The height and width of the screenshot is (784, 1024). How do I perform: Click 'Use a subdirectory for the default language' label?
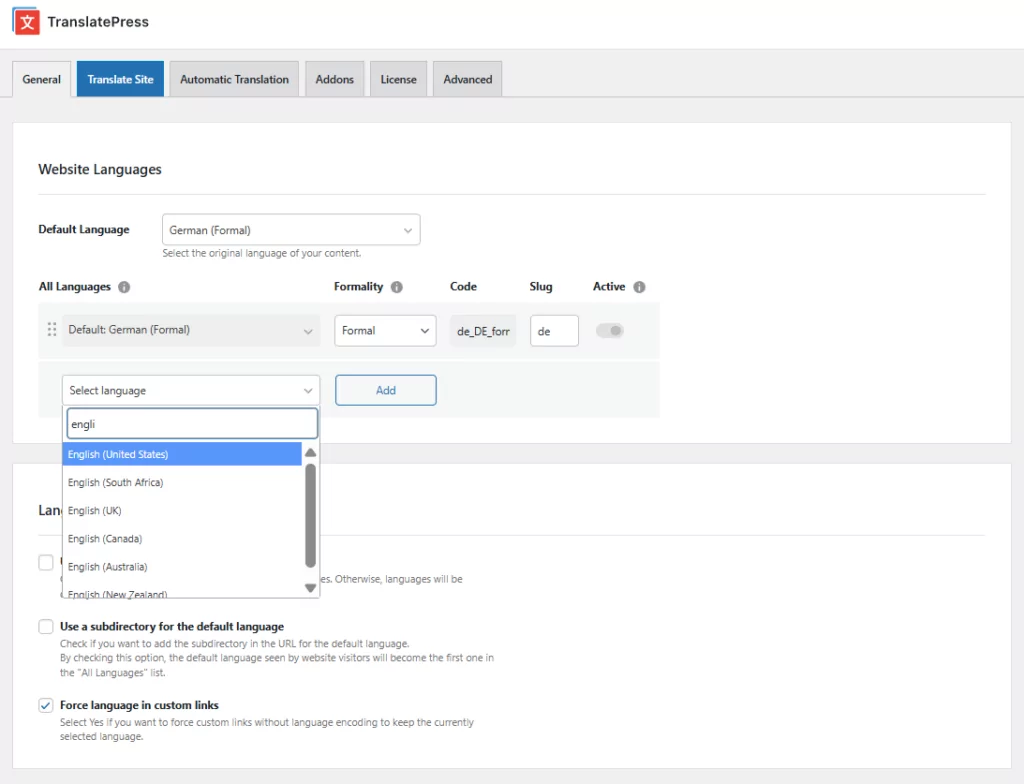click(x=172, y=627)
